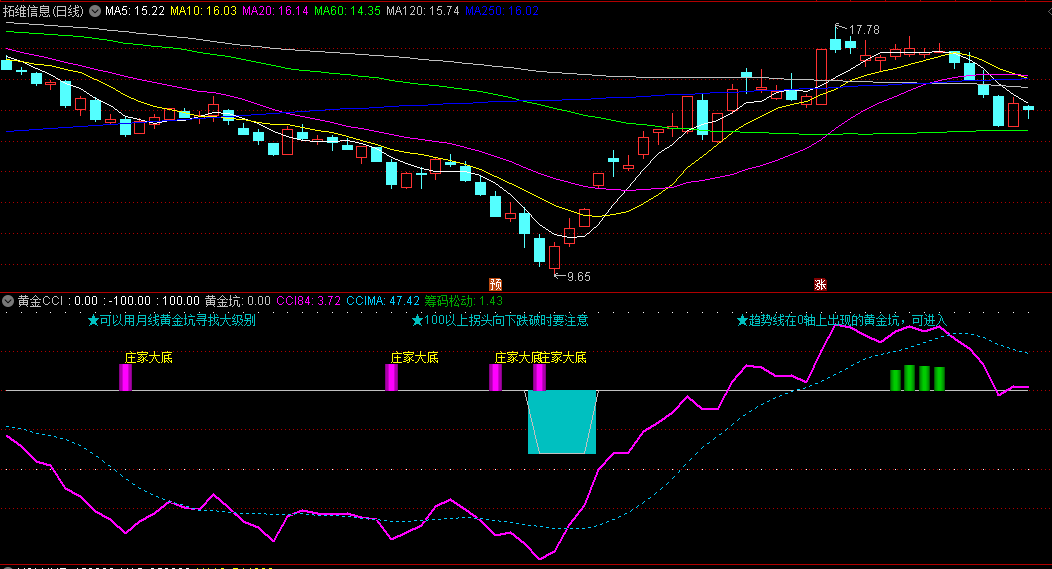
Task: Click the candlestick at the 9.65 low
Action: [x=554, y=258]
